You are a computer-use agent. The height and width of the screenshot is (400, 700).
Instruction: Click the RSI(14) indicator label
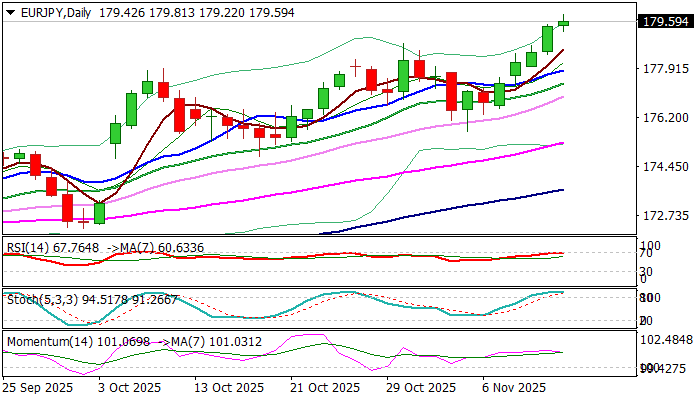coord(27,246)
